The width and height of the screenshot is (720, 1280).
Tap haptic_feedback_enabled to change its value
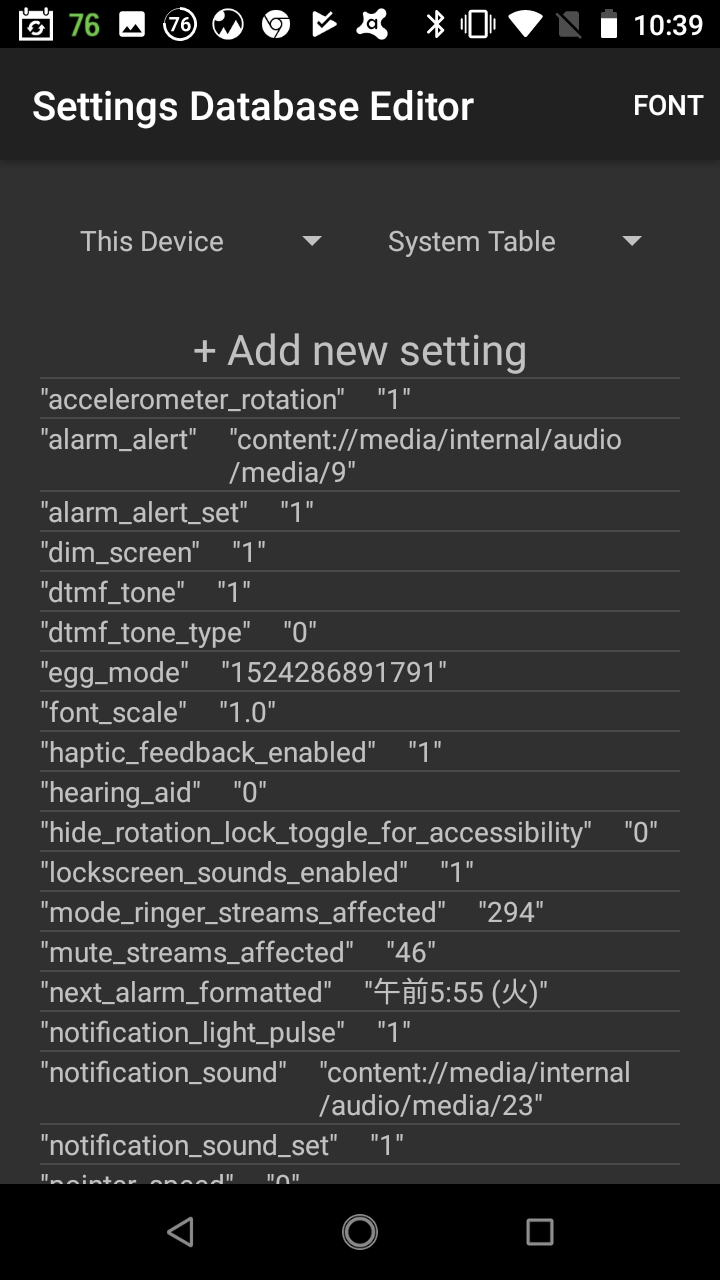tap(360, 751)
